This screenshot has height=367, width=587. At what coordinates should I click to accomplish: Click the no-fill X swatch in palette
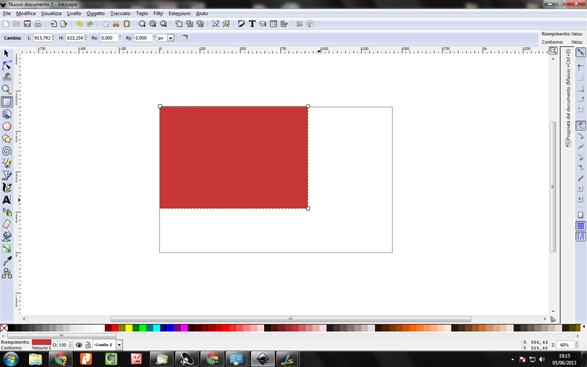pyautogui.click(x=4, y=328)
